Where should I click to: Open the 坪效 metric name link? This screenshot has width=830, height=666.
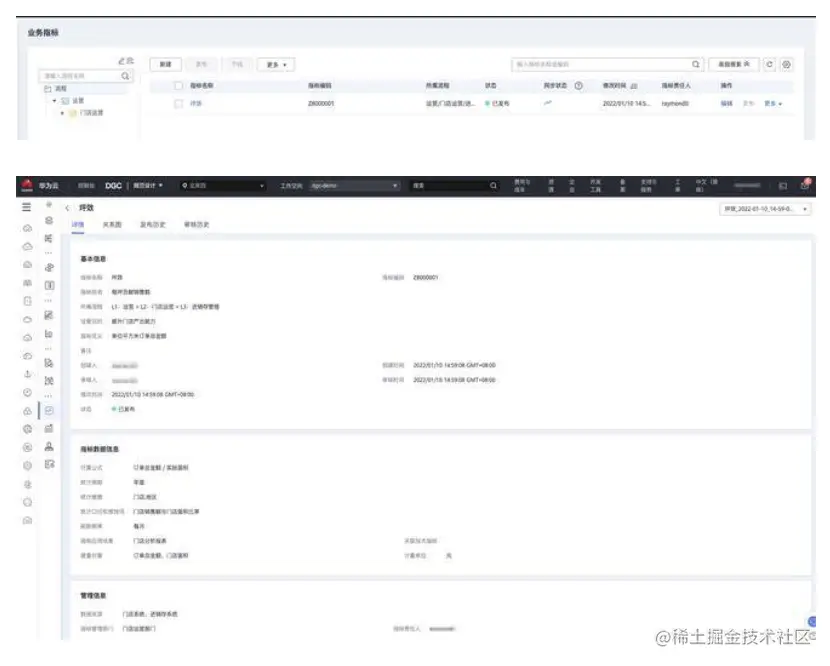196,104
